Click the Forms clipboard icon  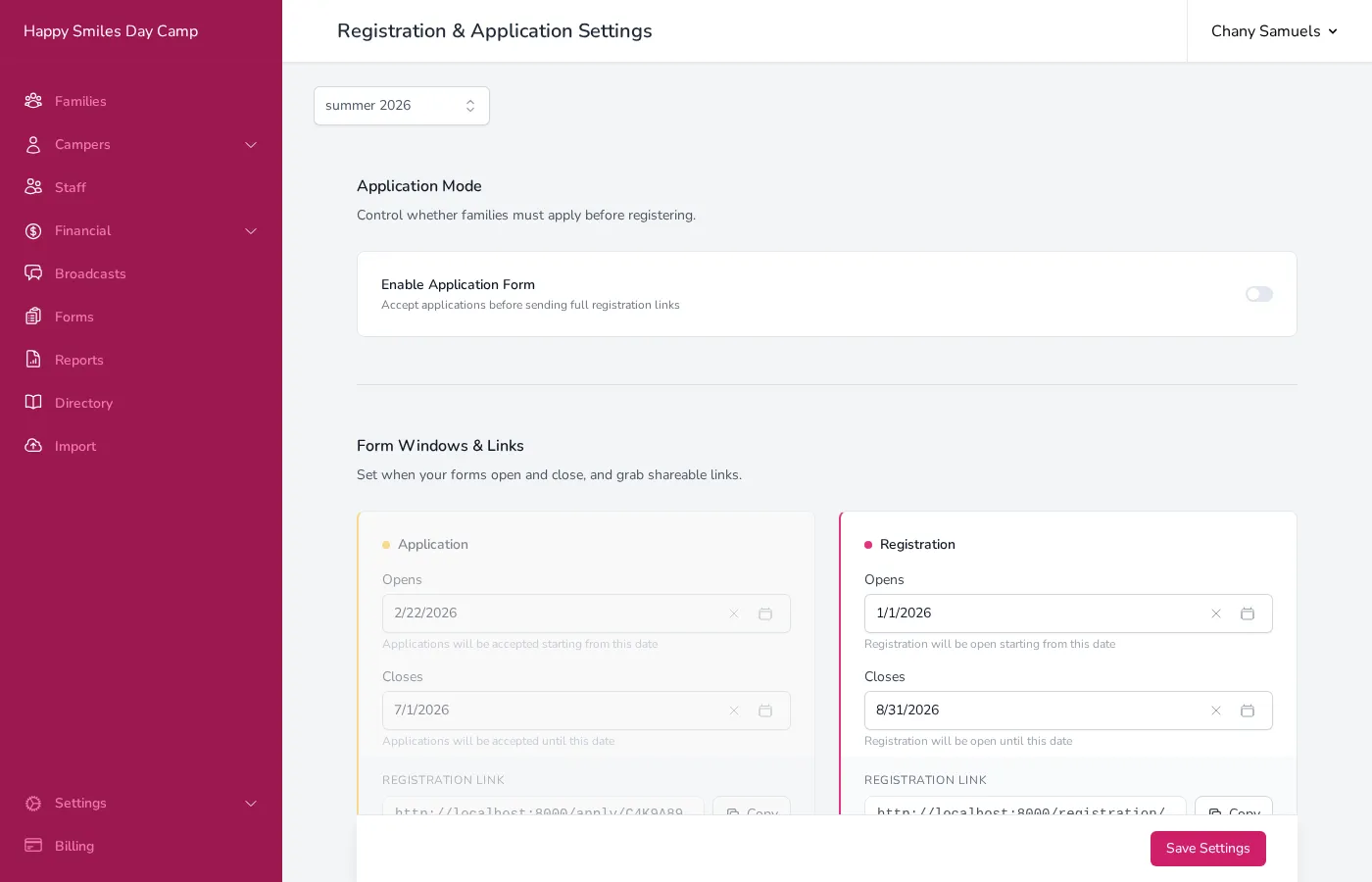coord(33,317)
